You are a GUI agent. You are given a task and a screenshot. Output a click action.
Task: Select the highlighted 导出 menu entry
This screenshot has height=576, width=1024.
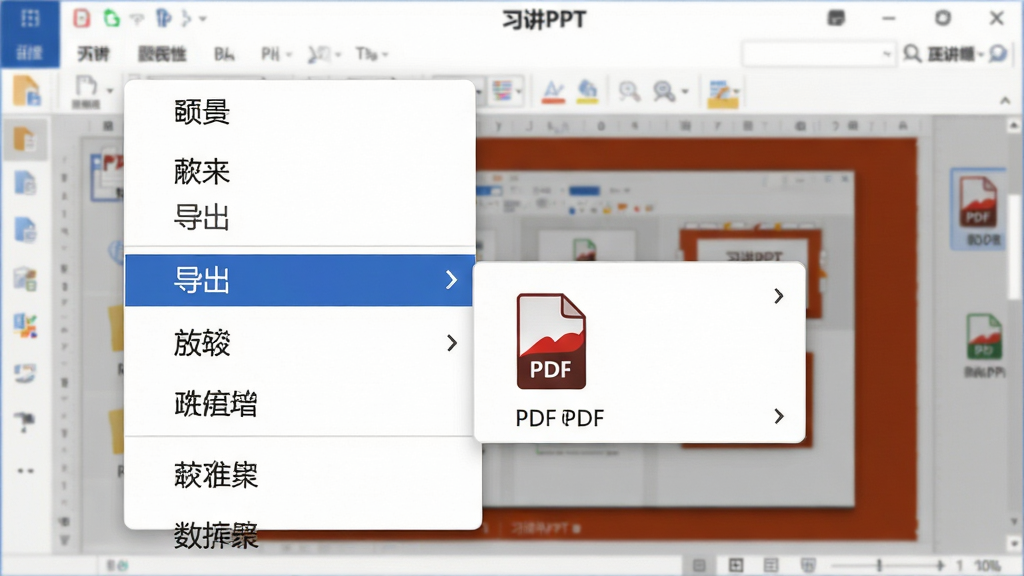point(299,280)
